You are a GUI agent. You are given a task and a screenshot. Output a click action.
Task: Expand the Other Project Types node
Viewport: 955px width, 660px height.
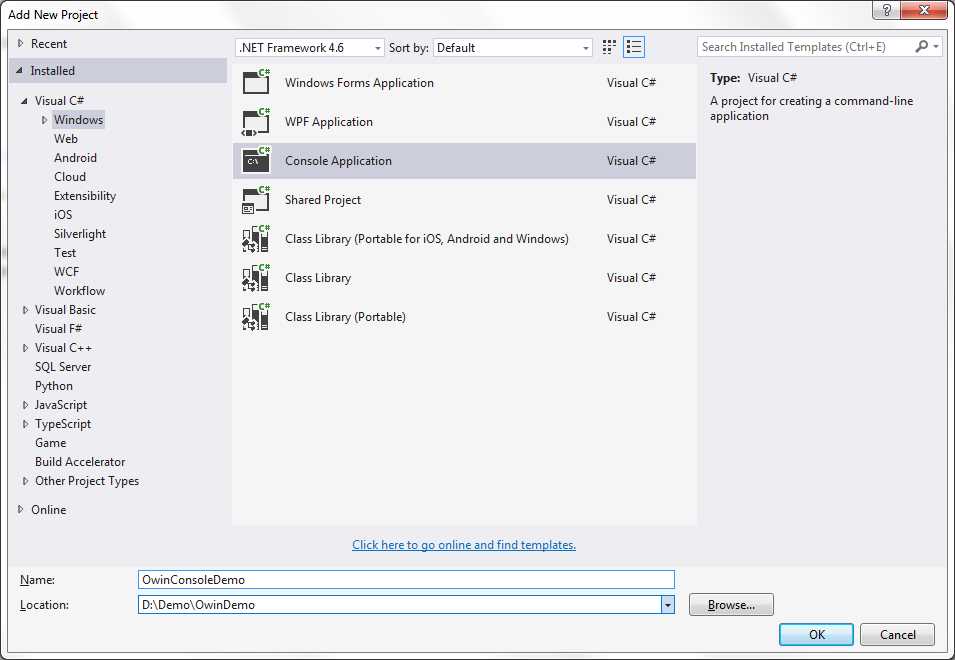pyautogui.click(x=25, y=481)
